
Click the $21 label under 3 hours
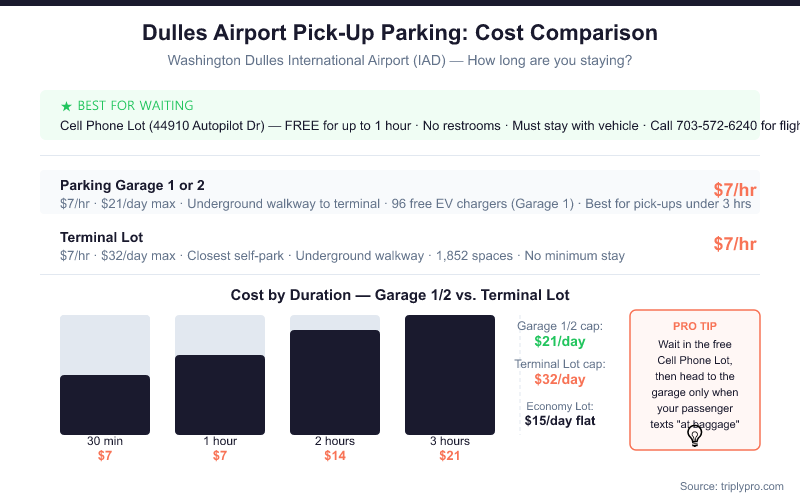[x=450, y=456]
